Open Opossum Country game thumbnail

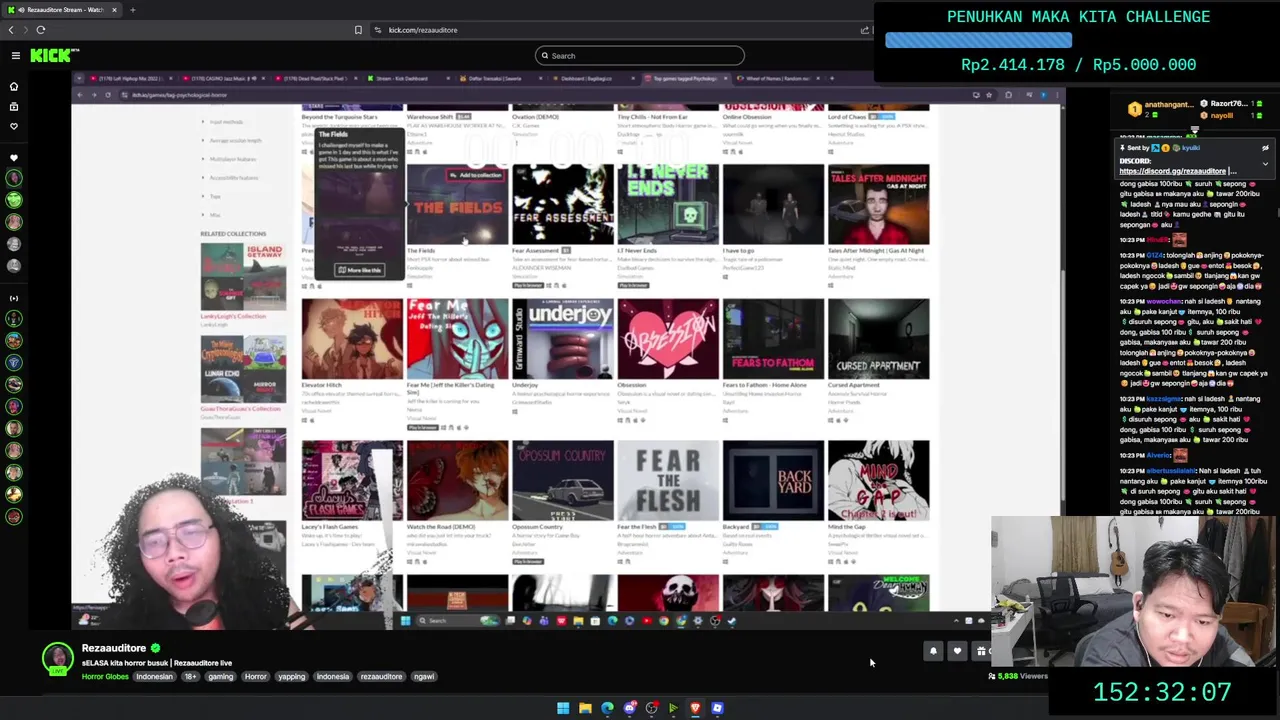click(563, 480)
